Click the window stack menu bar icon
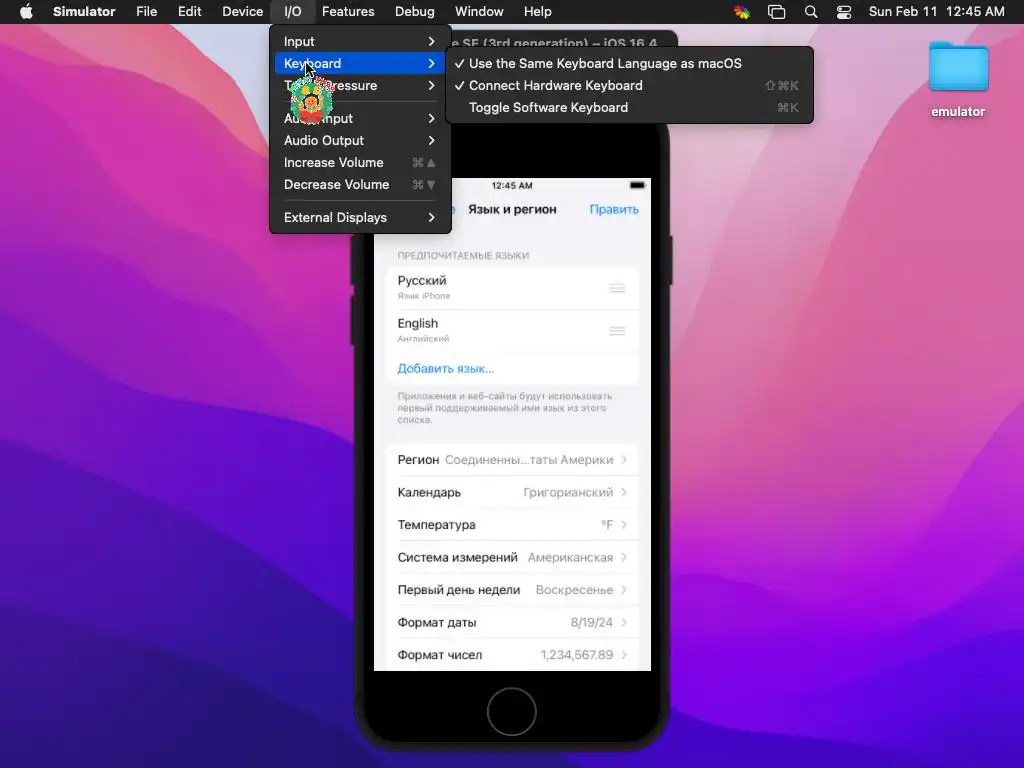 coord(776,11)
